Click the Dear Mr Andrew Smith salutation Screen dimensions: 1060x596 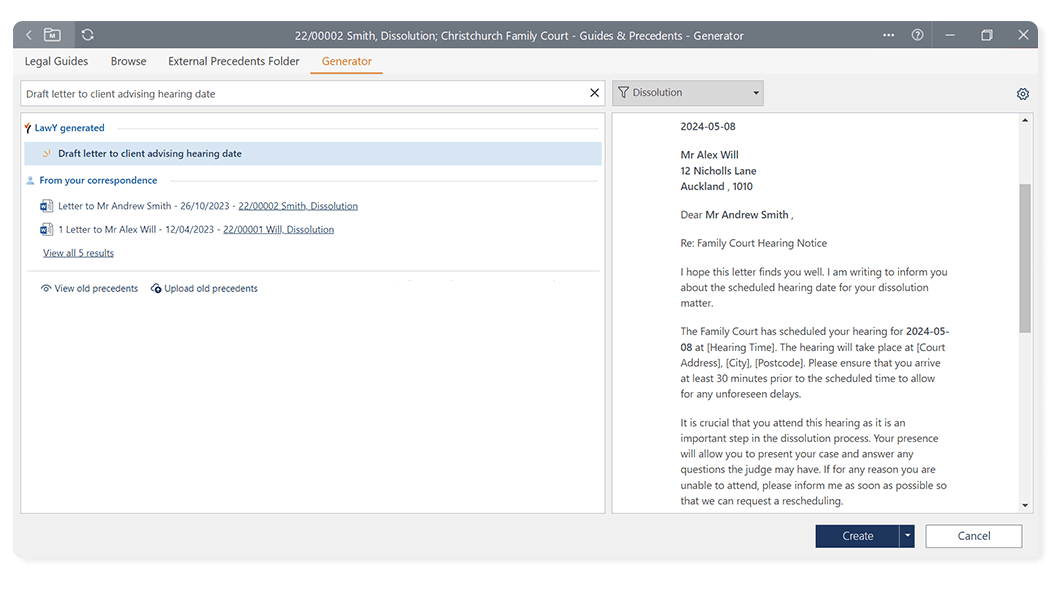(736, 215)
